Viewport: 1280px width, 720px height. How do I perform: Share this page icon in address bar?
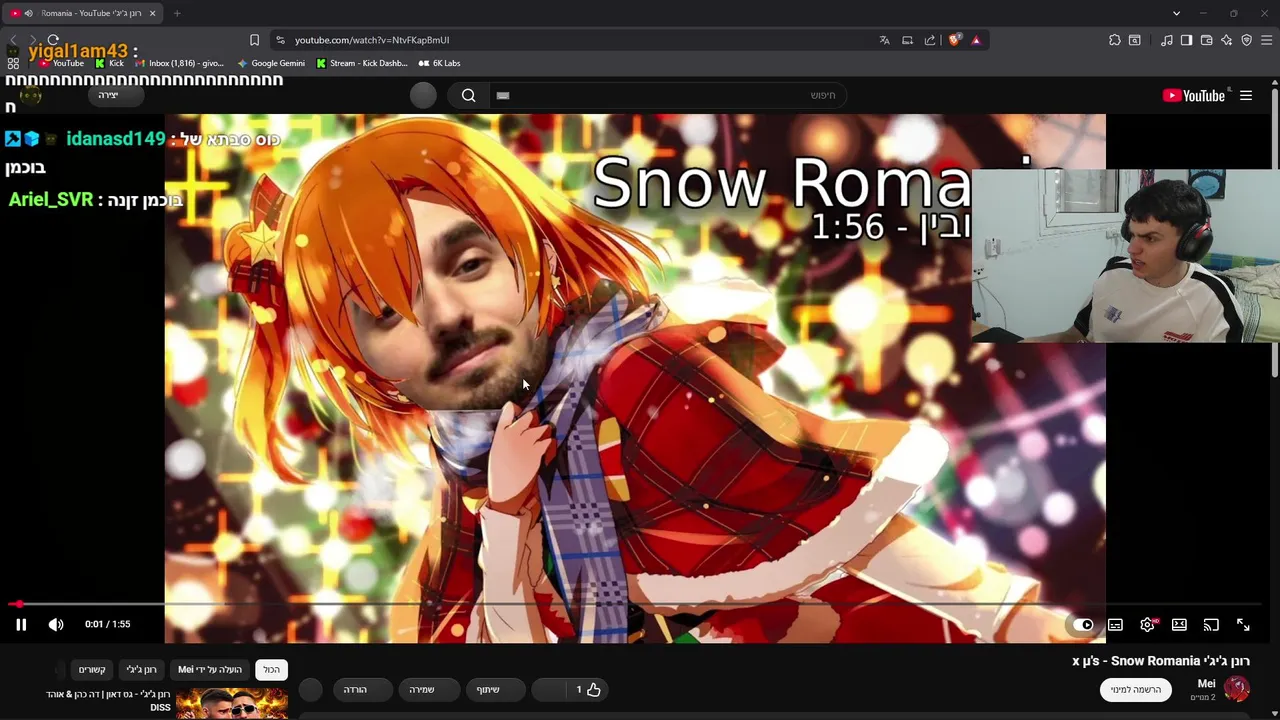(x=930, y=40)
